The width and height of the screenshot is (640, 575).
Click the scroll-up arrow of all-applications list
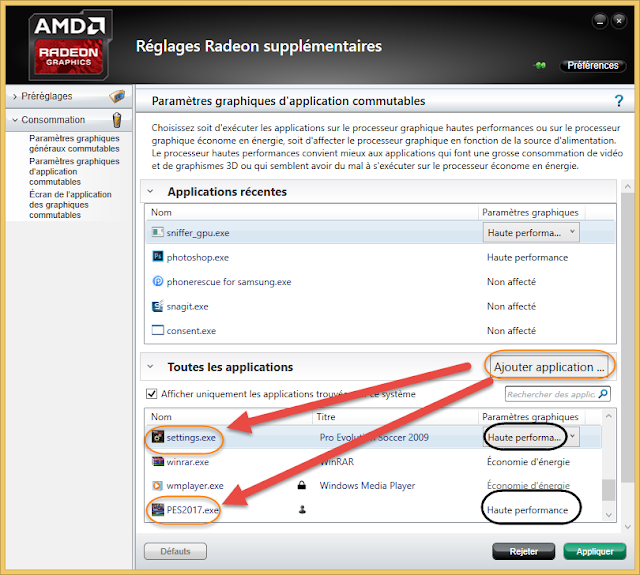tap(609, 416)
